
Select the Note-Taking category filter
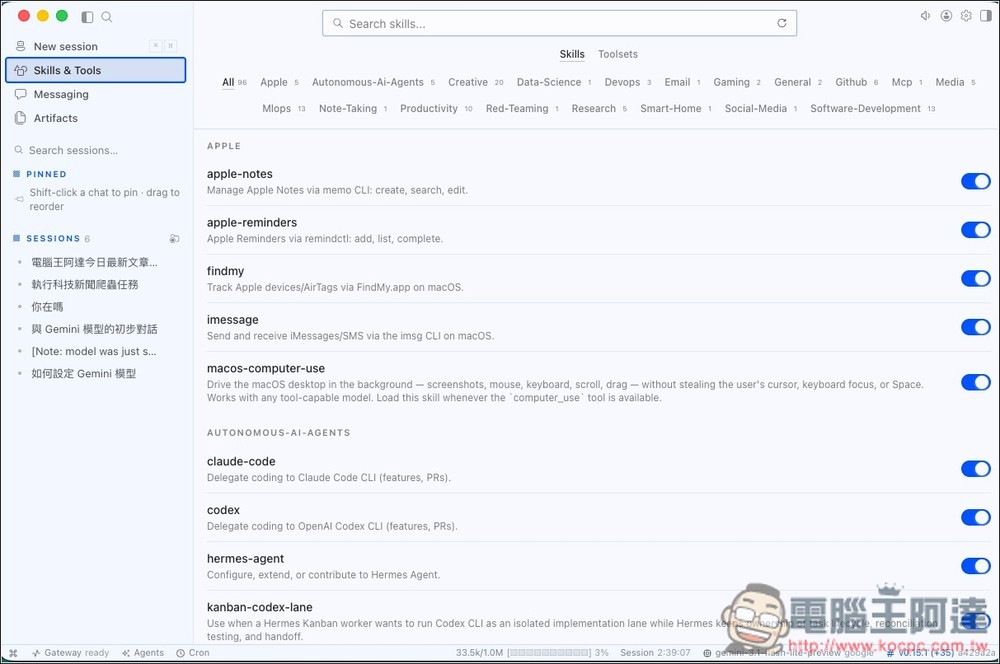(x=353, y=108)
